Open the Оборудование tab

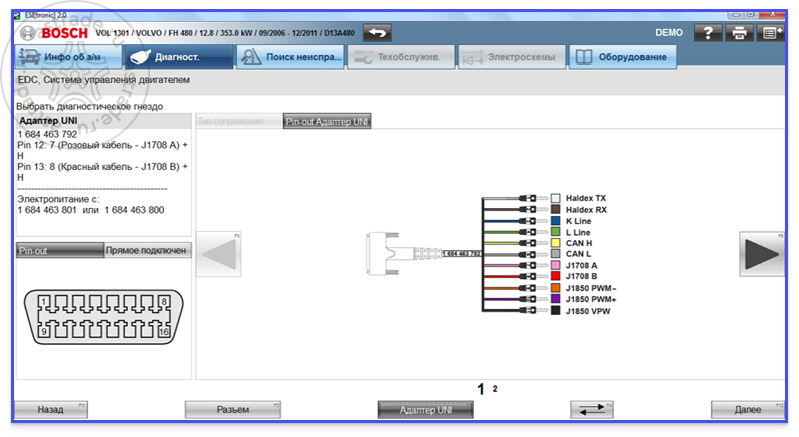coord(623,57)
